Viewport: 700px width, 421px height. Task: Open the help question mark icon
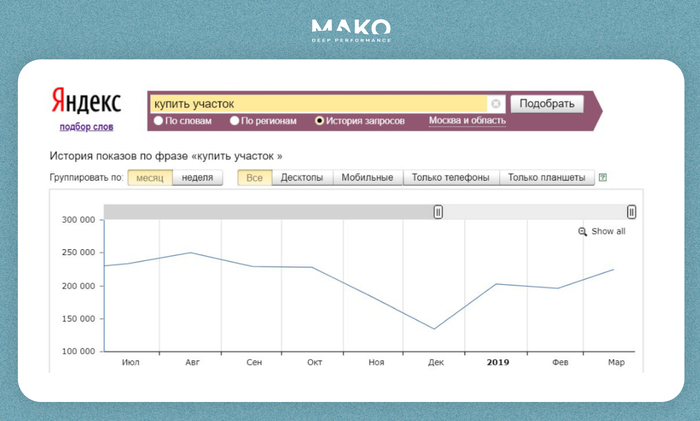point(602,178)
